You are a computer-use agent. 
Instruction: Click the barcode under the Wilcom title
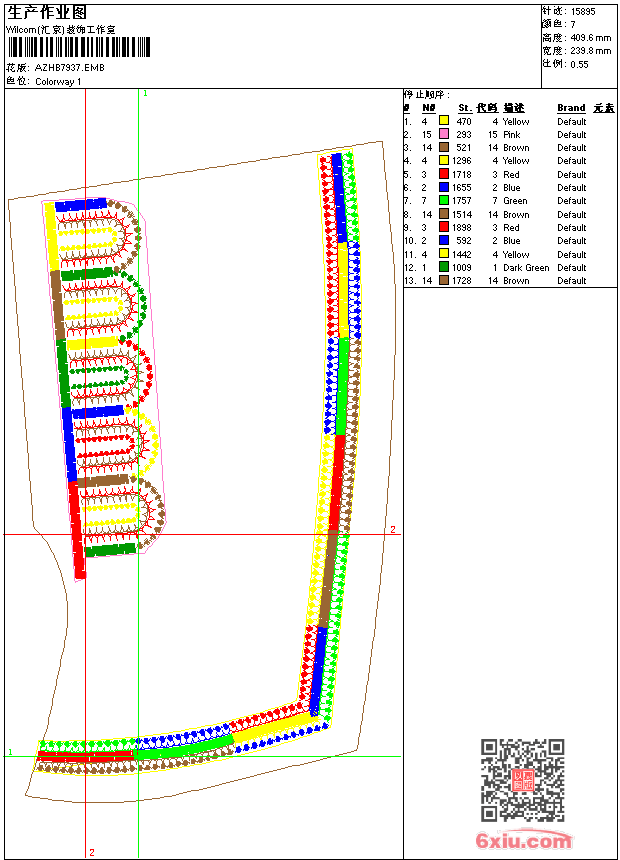(78, 48)
